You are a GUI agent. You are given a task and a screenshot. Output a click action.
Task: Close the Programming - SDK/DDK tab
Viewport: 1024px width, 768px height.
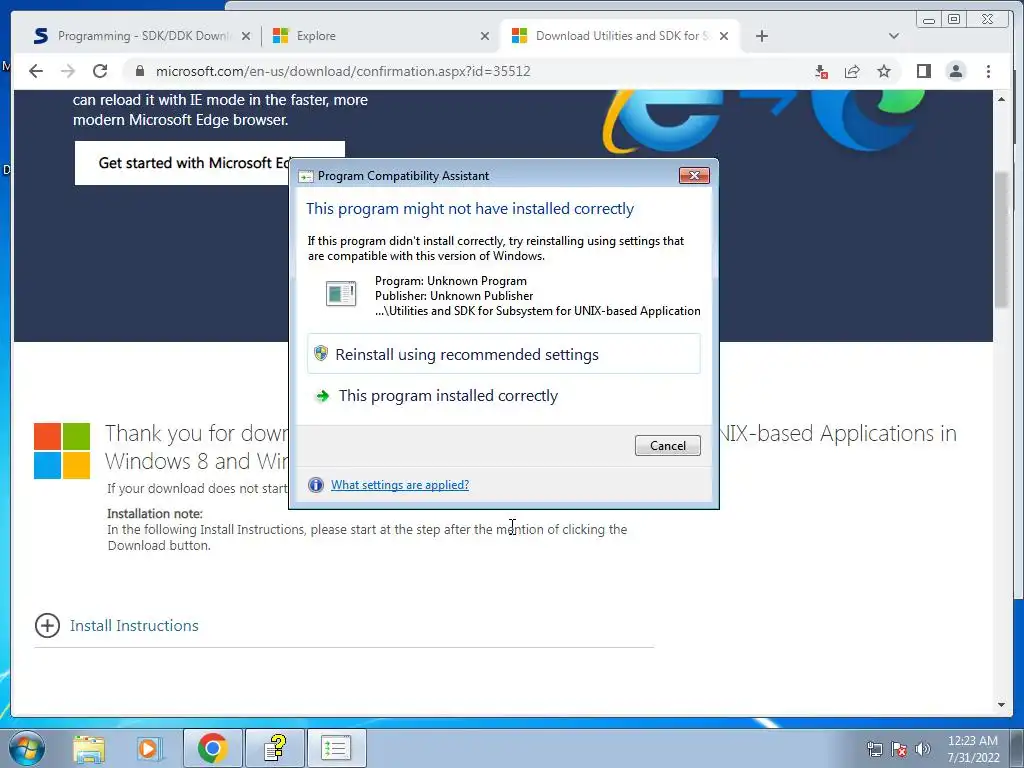(246, 36)
